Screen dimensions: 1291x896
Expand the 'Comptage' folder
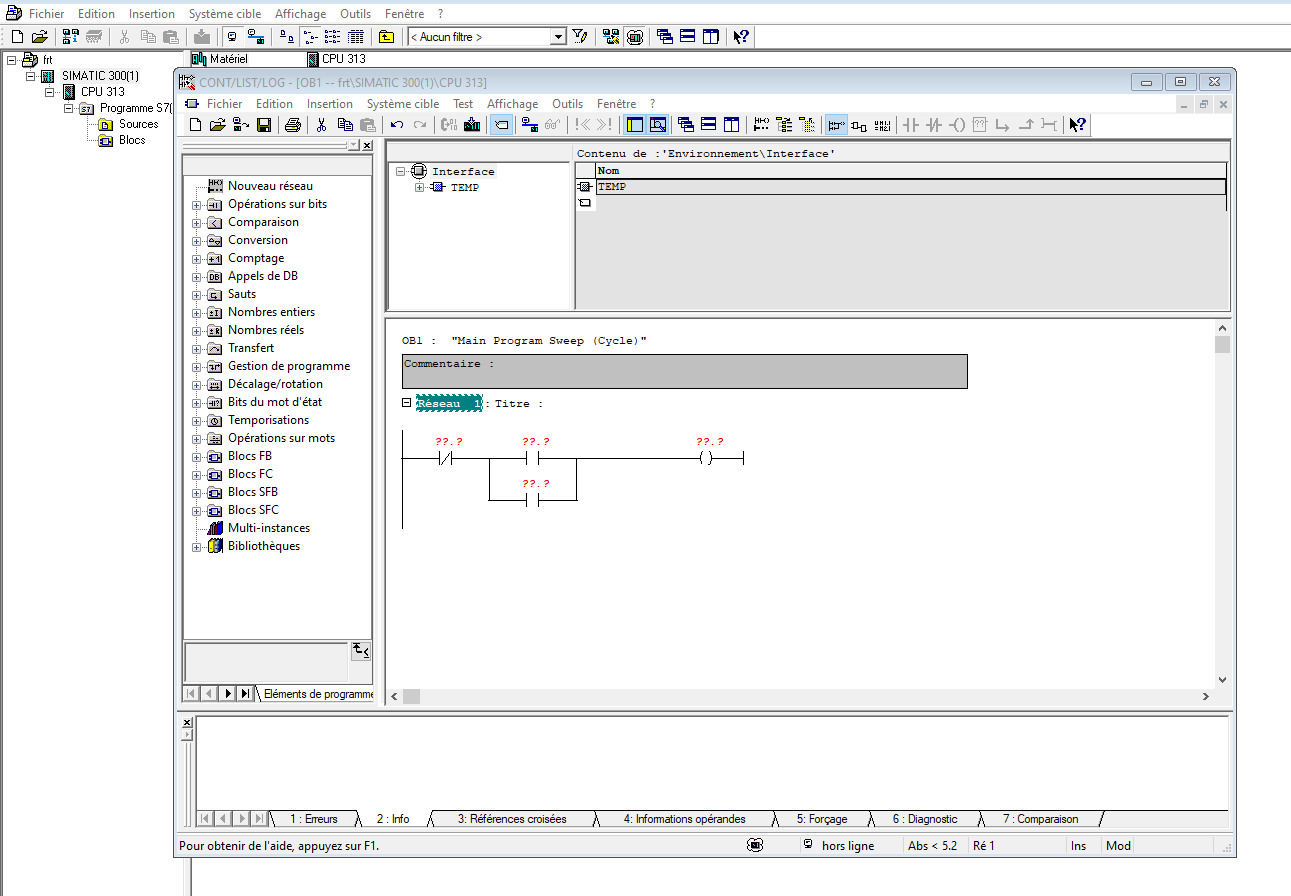pyautogui.click(x=197, y=259)
